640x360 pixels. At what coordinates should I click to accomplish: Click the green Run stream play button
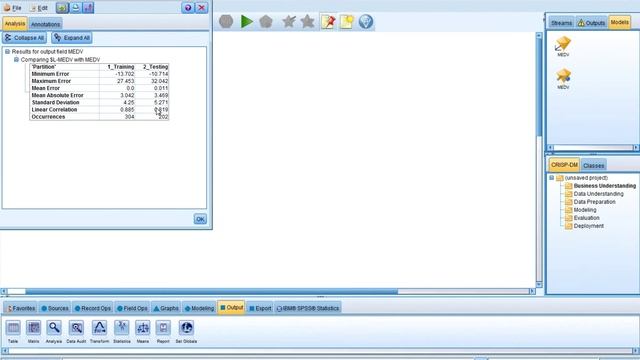247,22
